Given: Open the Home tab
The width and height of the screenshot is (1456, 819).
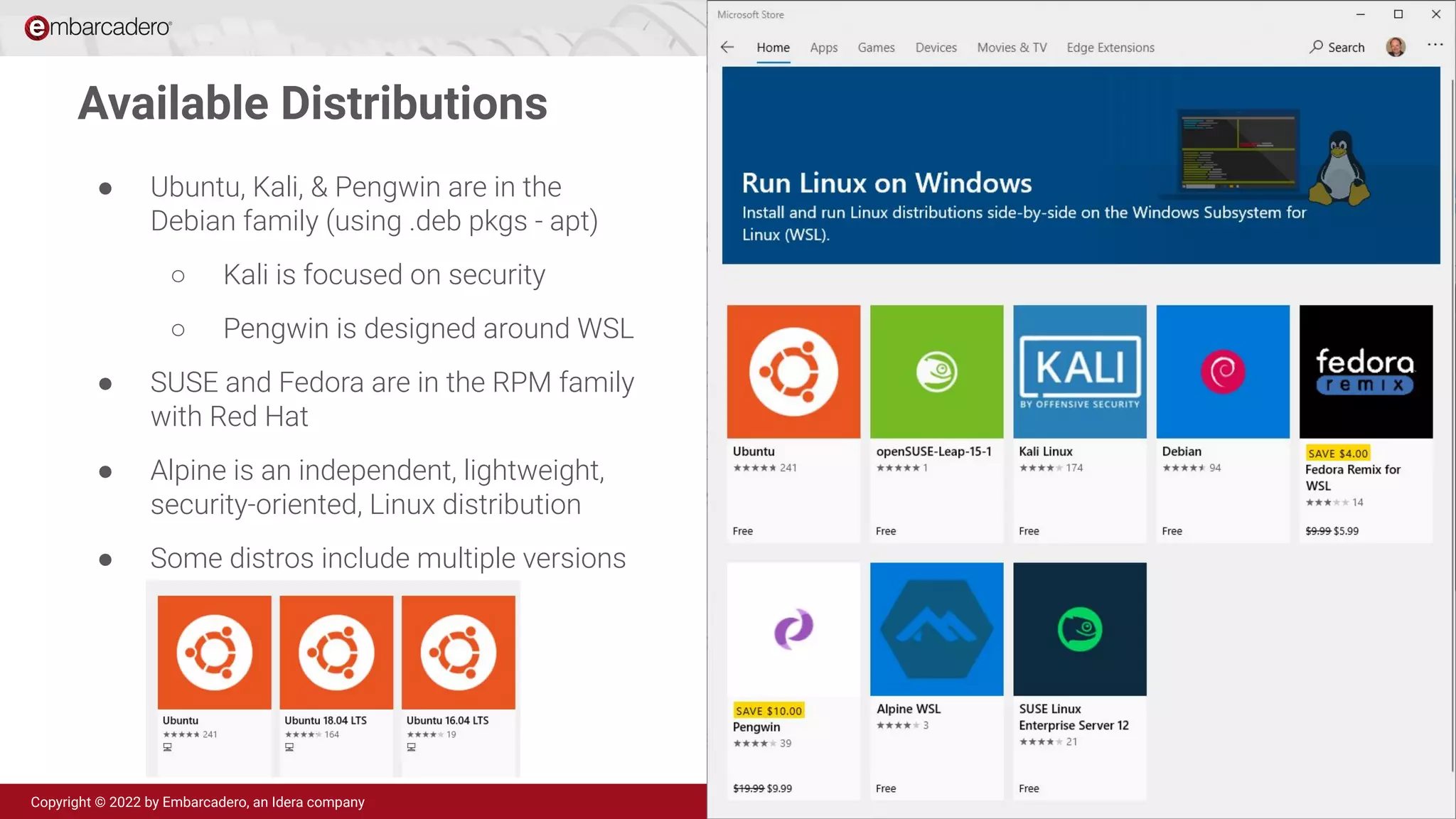Looking at the screenshot, I should [x=773, y=48].
